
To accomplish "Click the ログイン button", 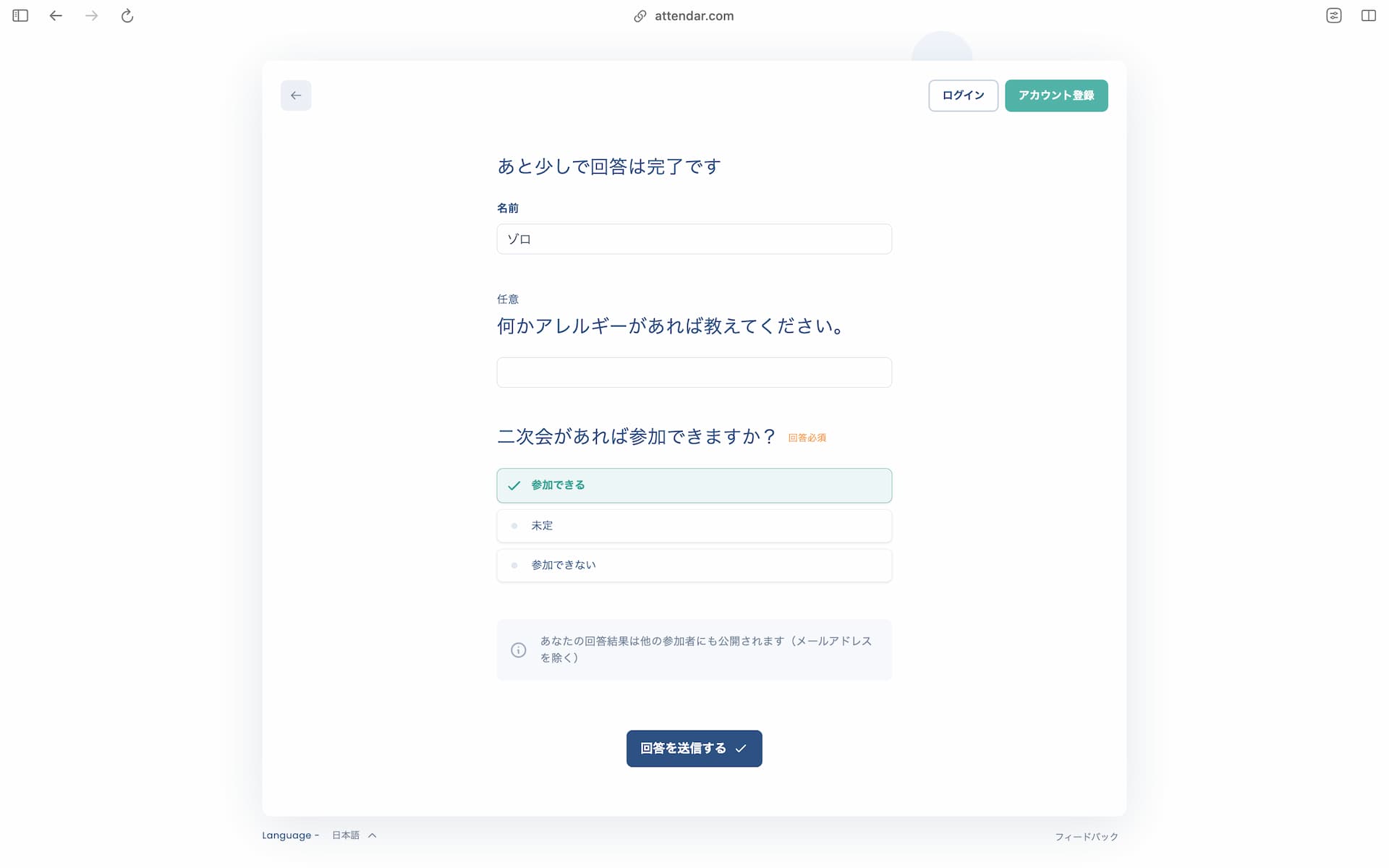I will [x=963, y=95].
